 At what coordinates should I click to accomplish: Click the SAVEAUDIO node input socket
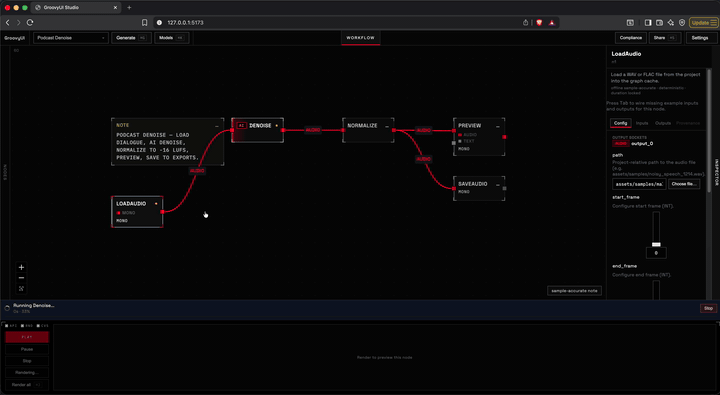(x=454, y=188)
